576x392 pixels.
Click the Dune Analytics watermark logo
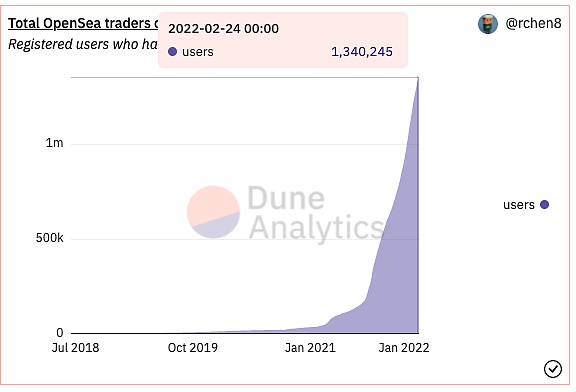click(213, 212)
